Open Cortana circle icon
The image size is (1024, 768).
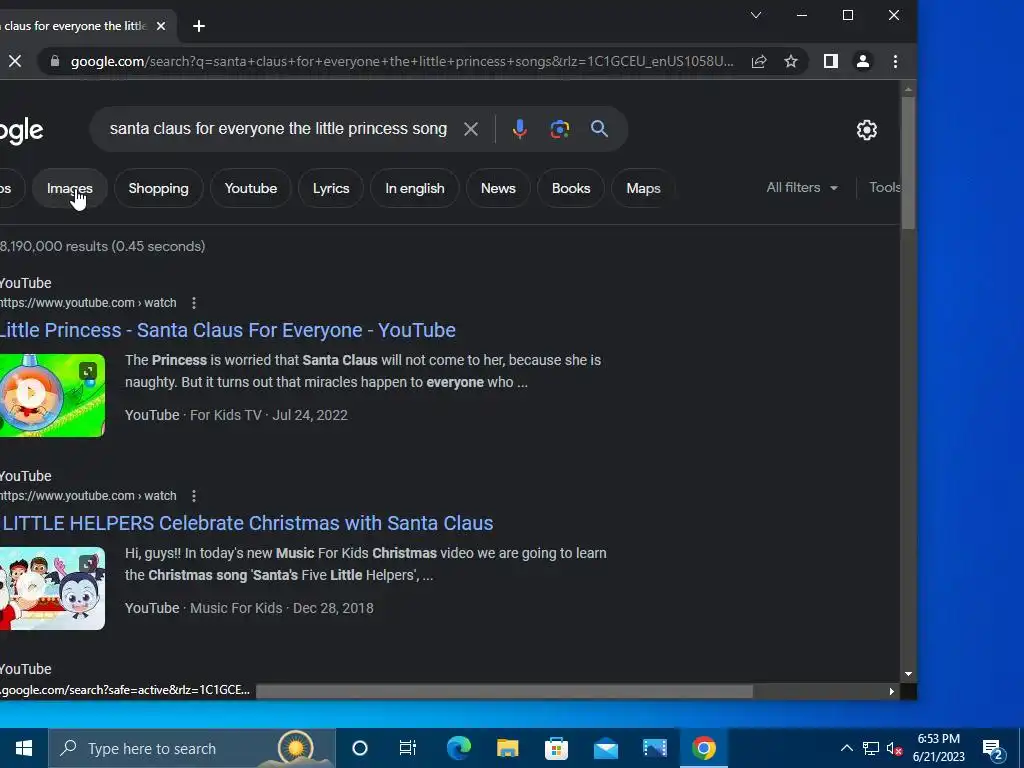pos(360,748)
